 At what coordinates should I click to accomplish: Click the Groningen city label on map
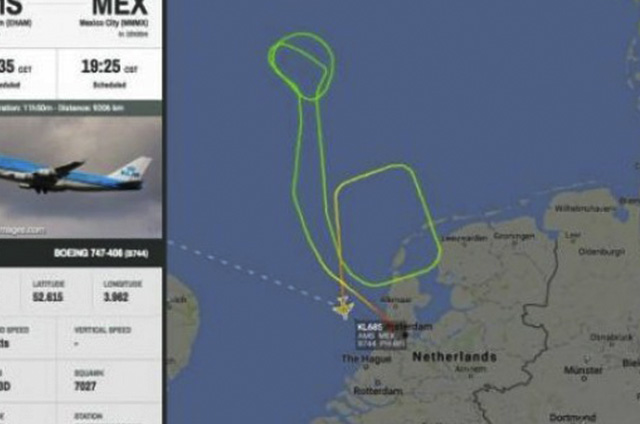click(x=514, y=236)
